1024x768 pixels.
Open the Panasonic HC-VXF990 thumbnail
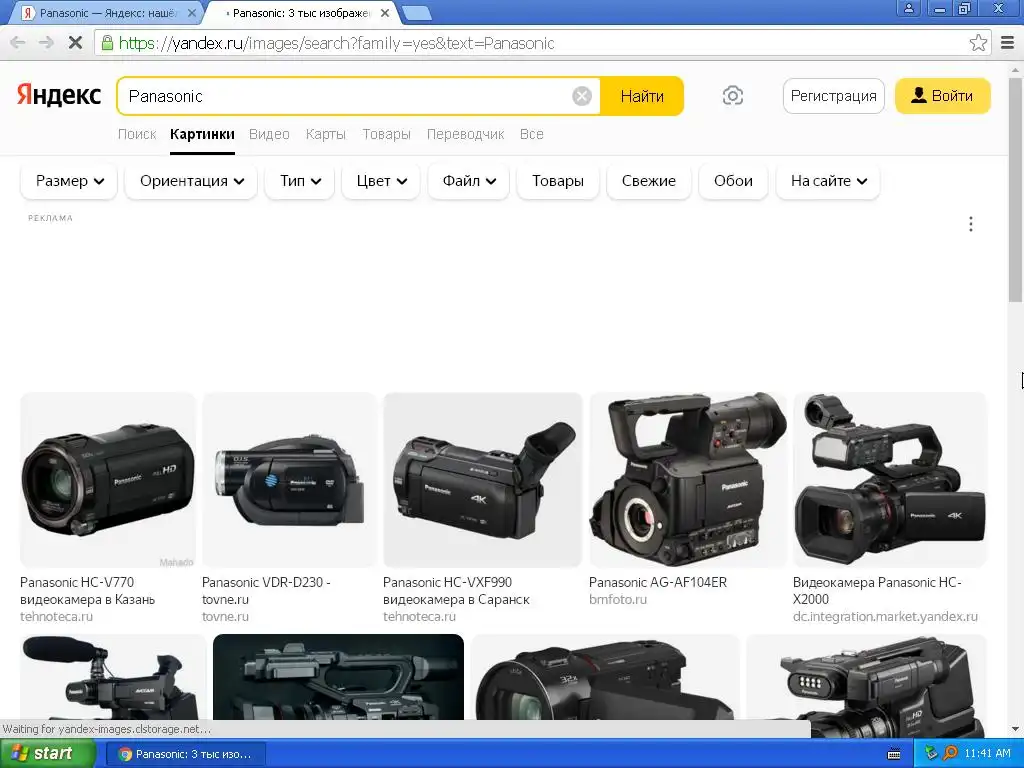point(483,480)
